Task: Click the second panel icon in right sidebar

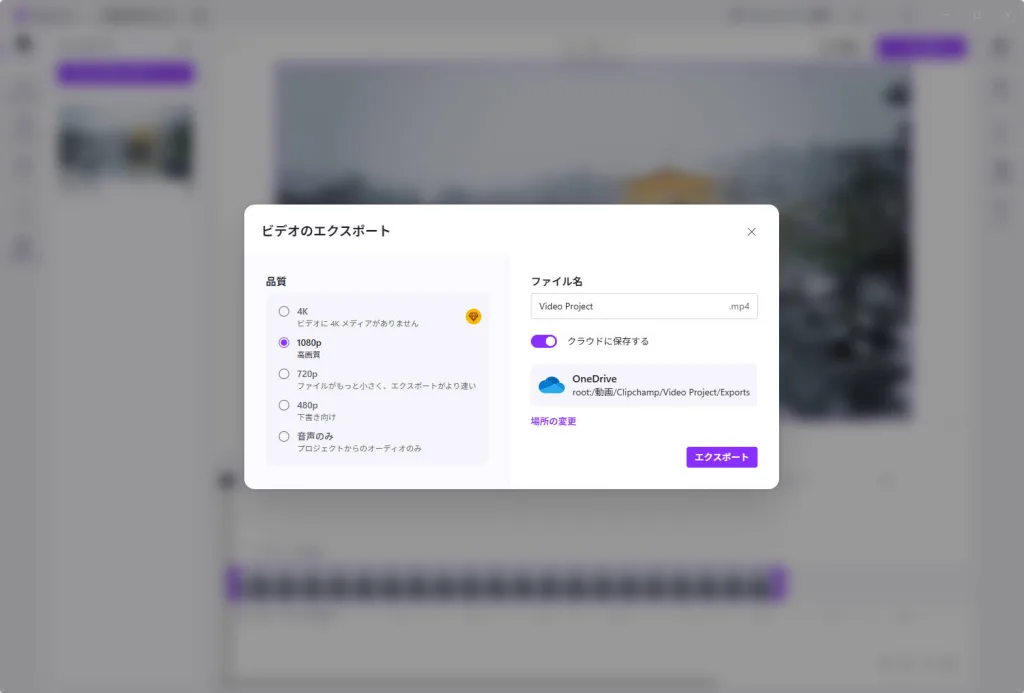Action: click(999, 90)
